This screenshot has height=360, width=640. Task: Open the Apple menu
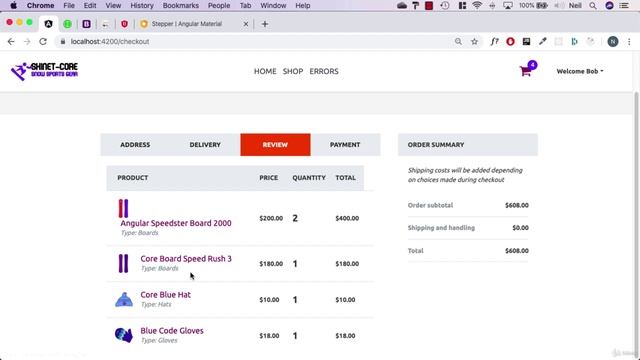13,5
